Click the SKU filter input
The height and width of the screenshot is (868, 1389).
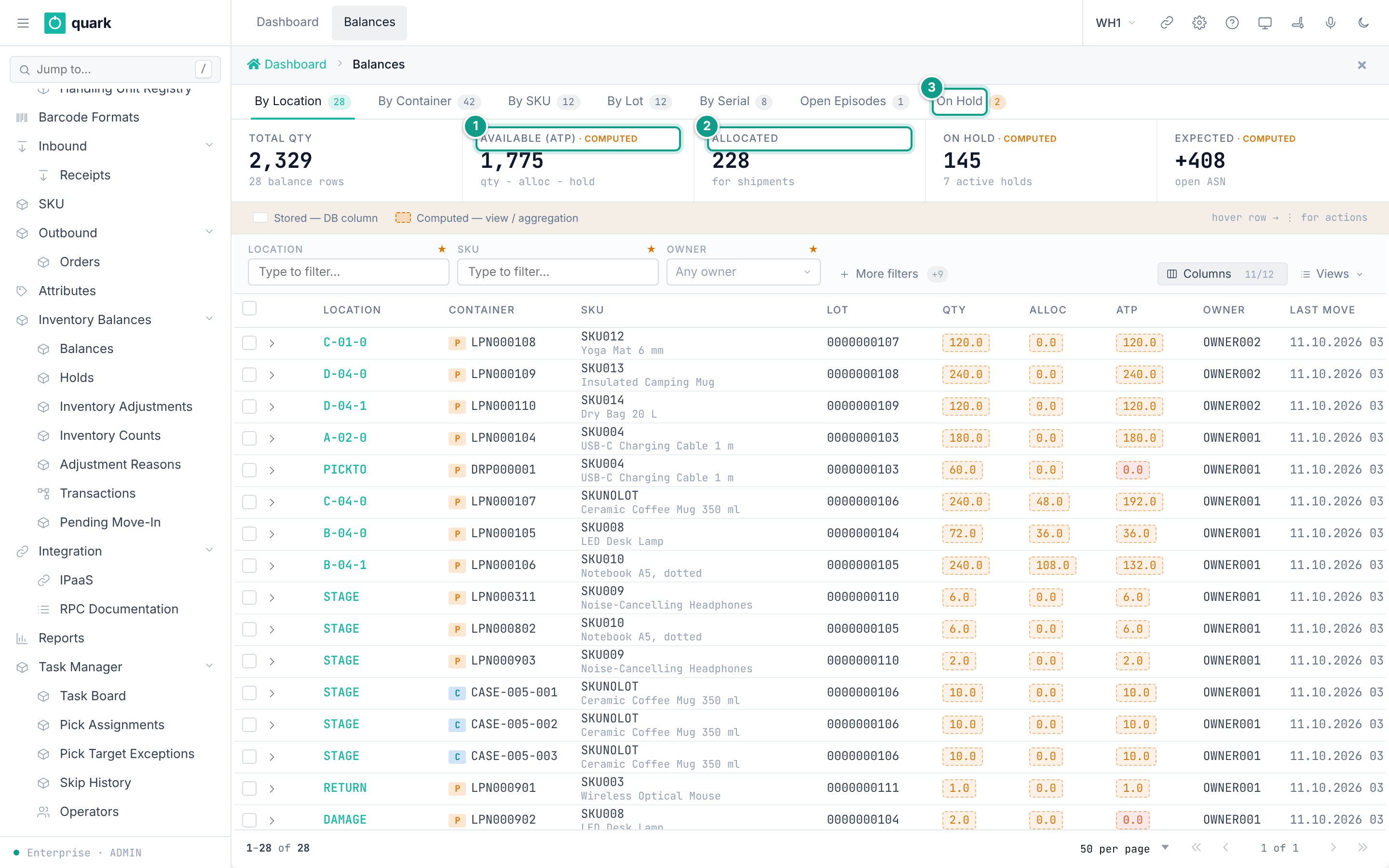[558, 272]
